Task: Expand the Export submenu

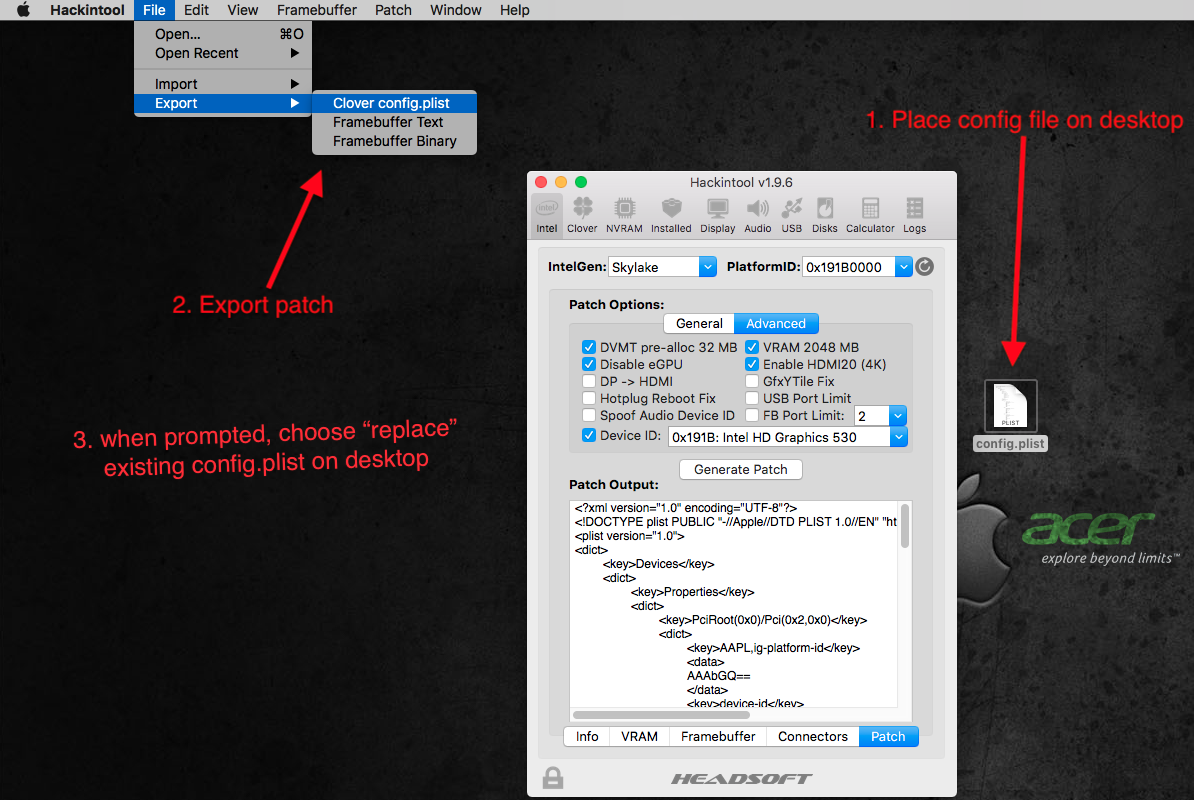Action: 222,103
